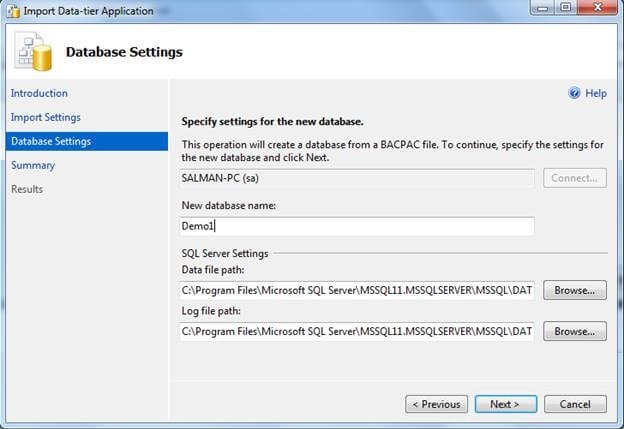The width and height of the screenshot is (624, 429).
Task: Select Results in the wizard sidebar
Action: pos(27,189)
